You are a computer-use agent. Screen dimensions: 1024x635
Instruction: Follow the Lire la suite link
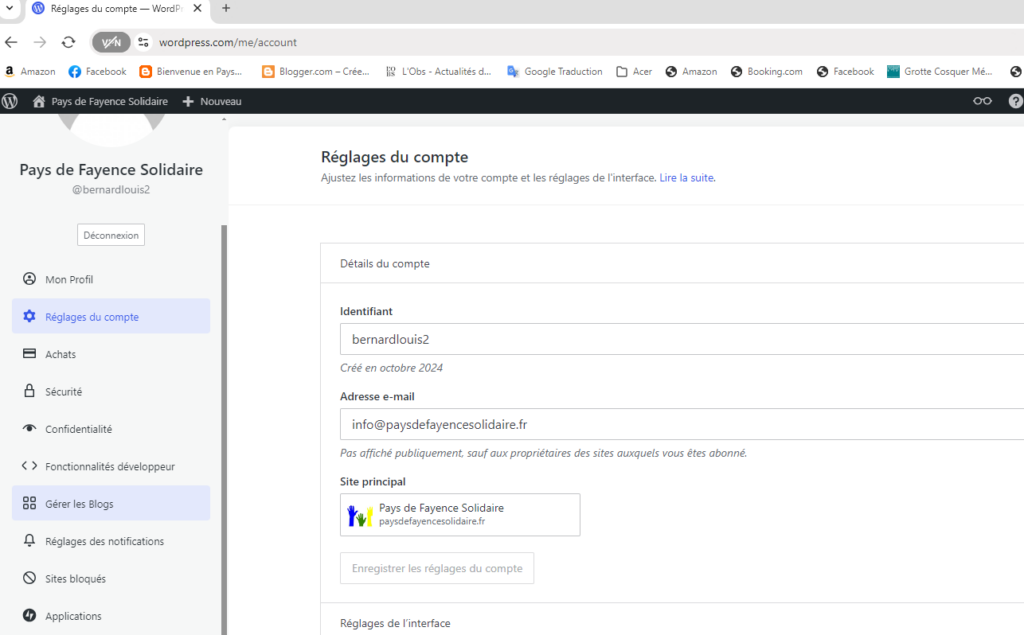(x=687, y=178)
